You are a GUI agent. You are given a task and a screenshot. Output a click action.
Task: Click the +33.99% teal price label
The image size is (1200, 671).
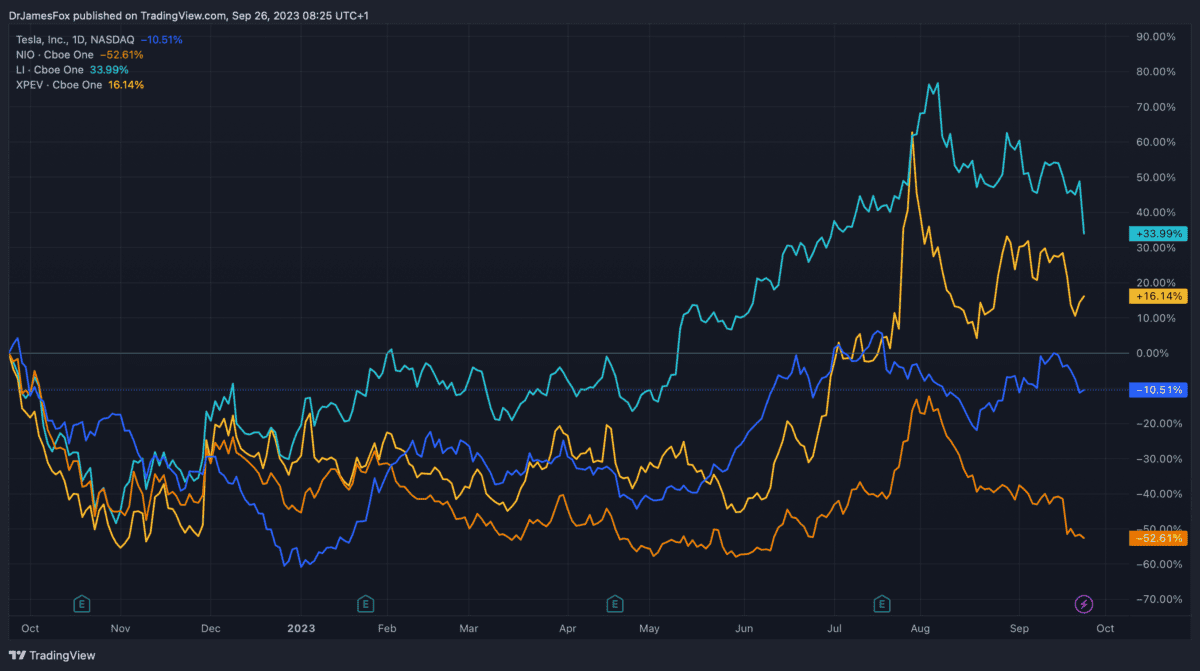click(1158, 233)
